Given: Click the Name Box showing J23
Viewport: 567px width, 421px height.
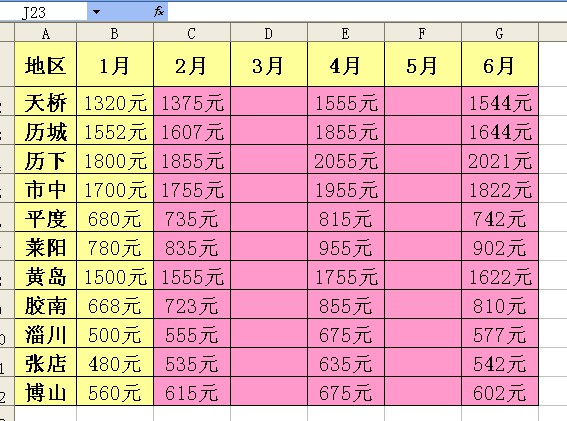Looking at the screenshot, I should 43,12.
